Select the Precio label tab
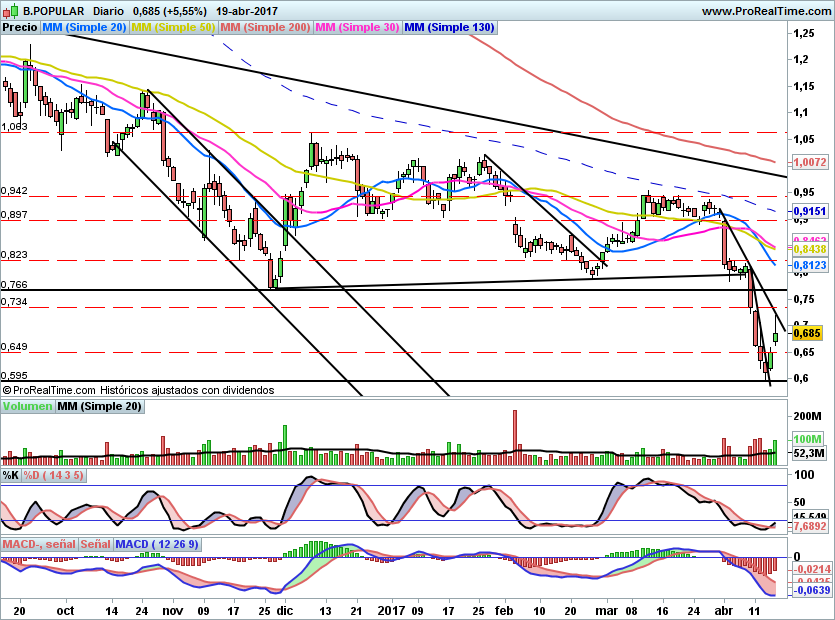Screen dimensions: 835x620 (20, 28)
